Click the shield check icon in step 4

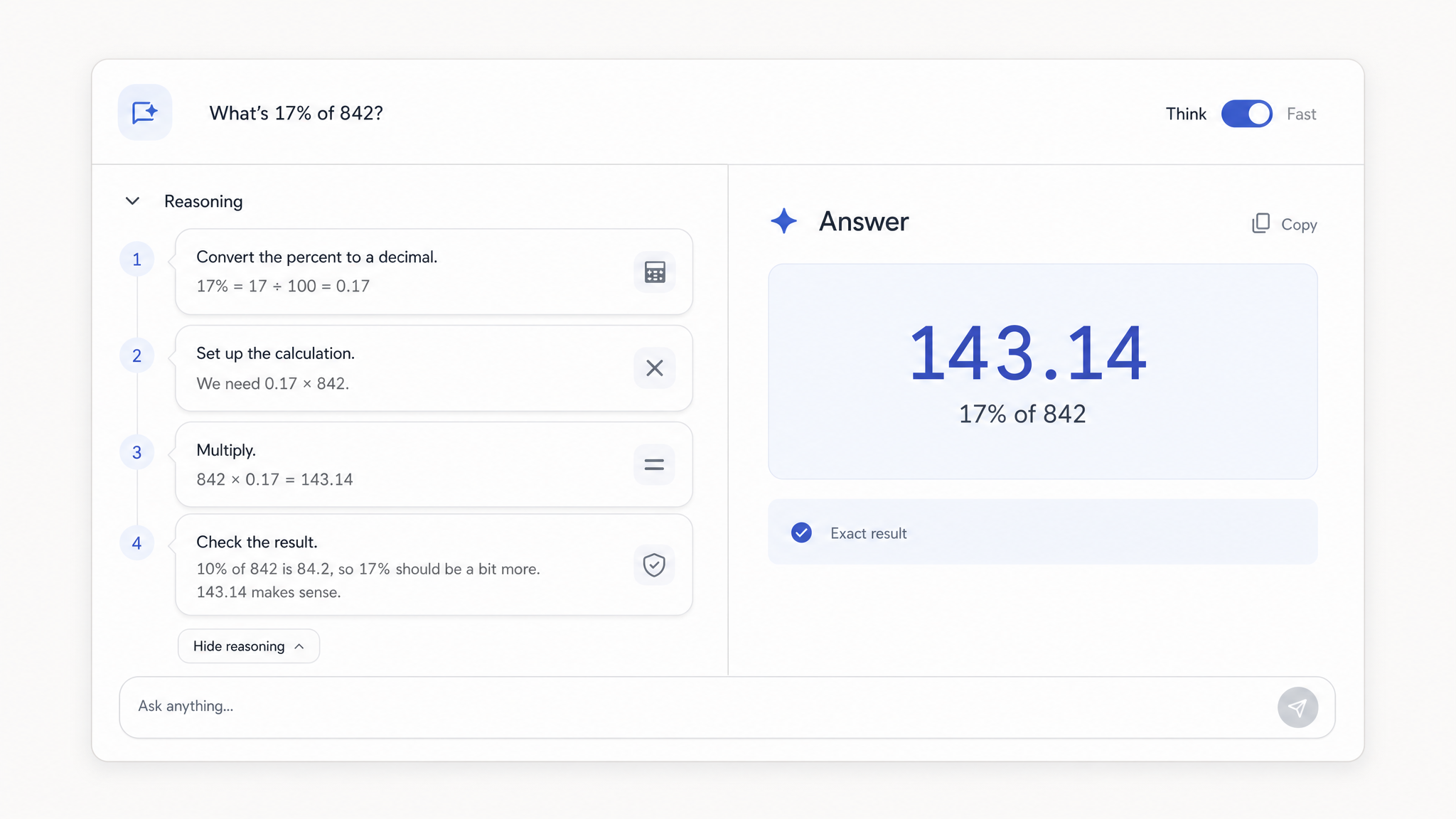coord(654,565)
